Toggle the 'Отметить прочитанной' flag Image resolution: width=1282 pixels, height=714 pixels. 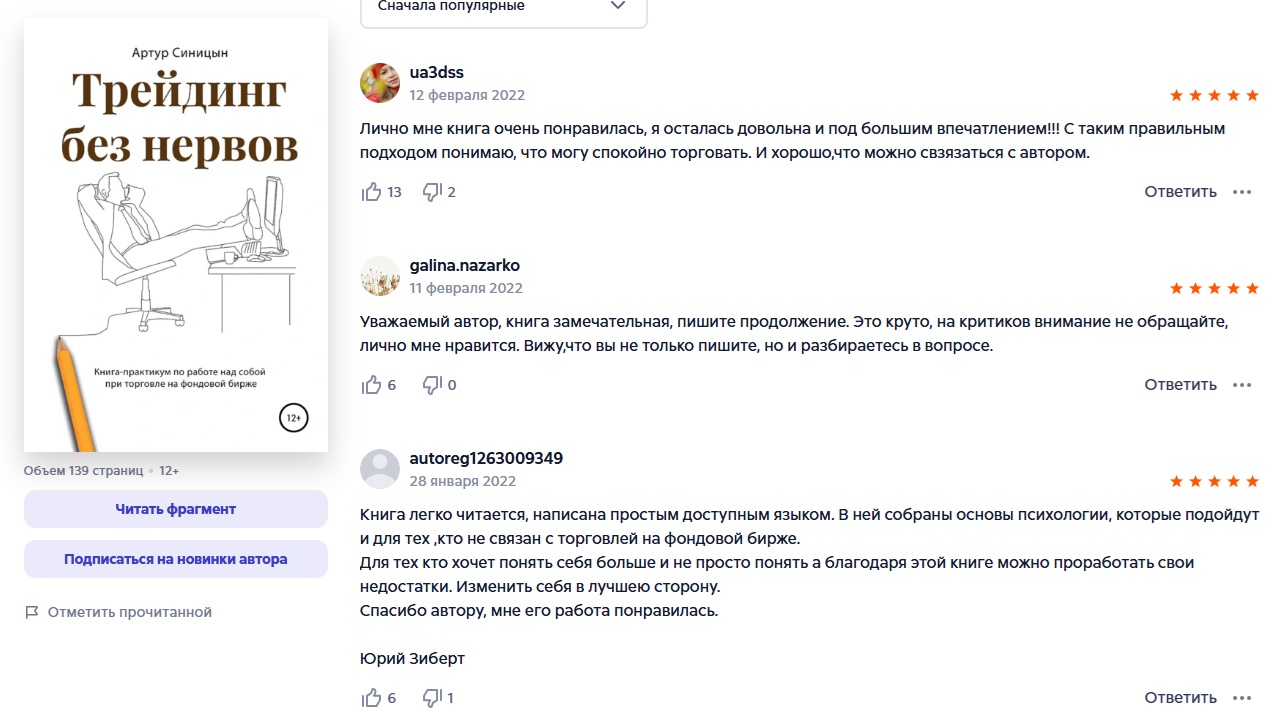click(x=119, y=612)
